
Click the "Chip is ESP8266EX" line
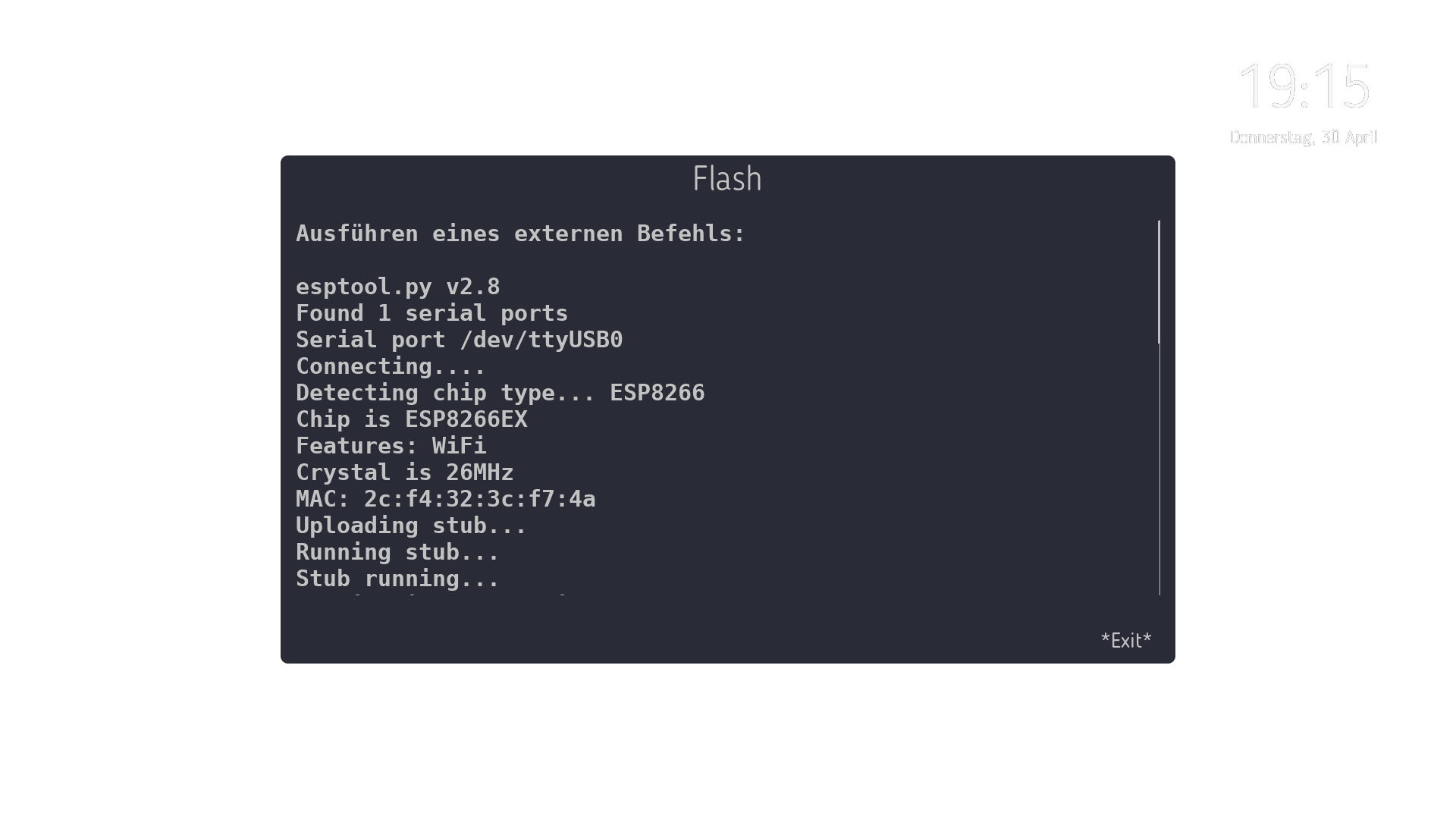click(x=411, y=419)
